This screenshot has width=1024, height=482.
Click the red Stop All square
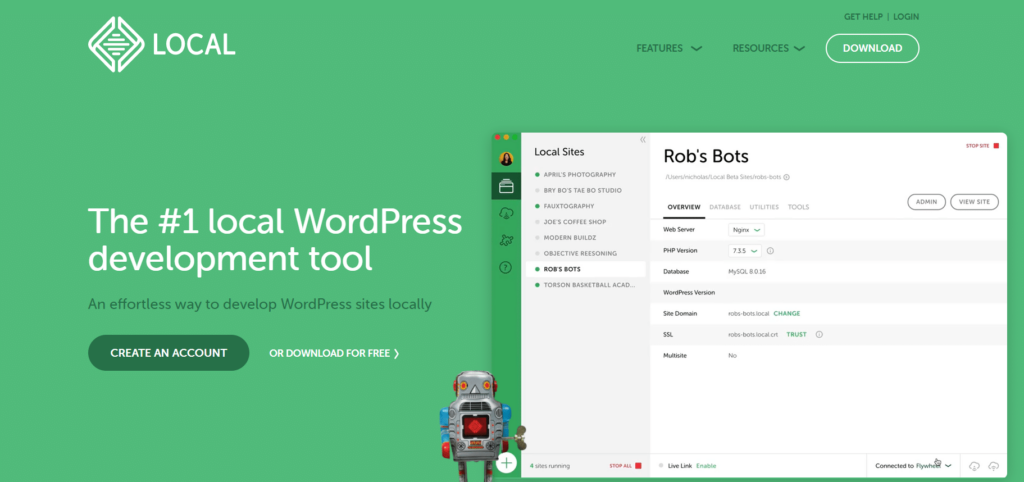tap(638, 466)
